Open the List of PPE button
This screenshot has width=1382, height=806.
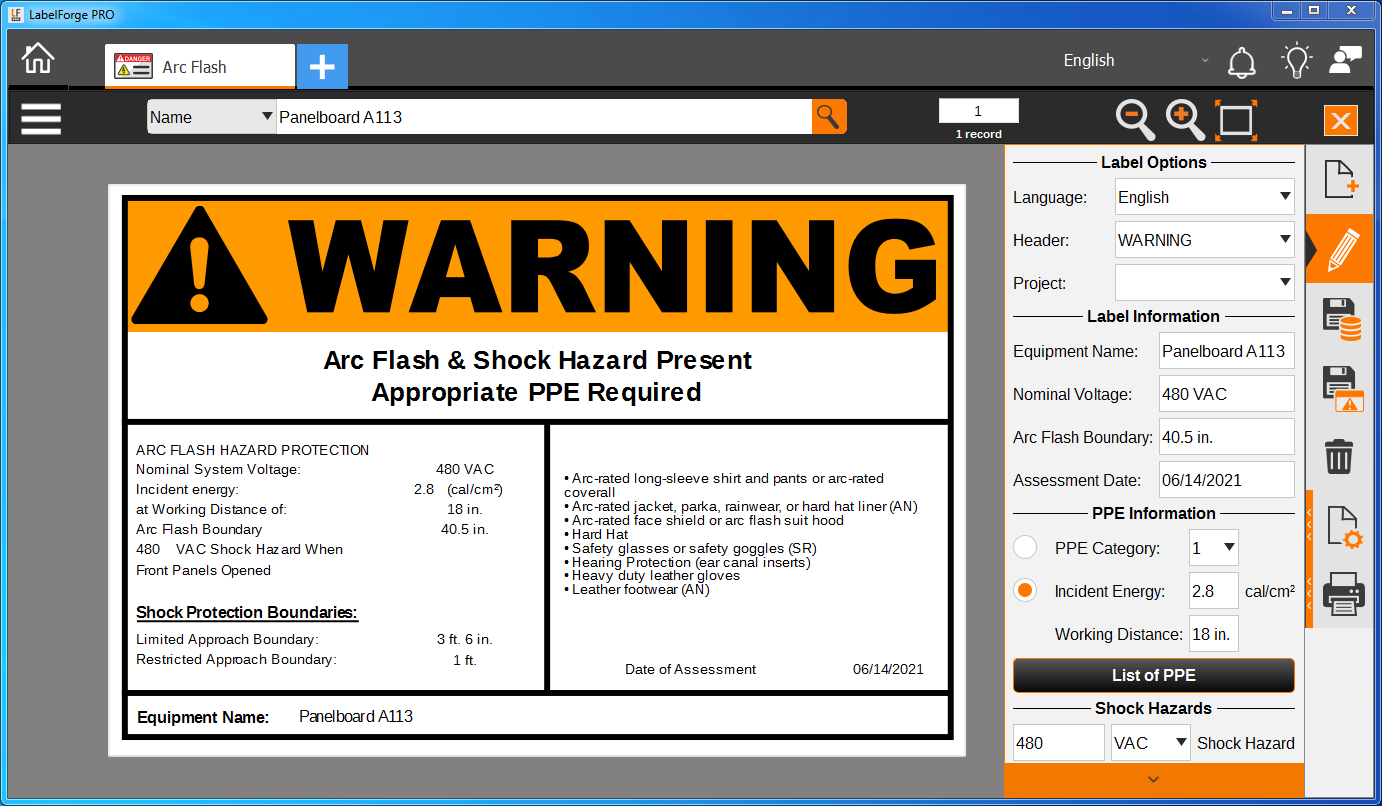[1153, 675]
